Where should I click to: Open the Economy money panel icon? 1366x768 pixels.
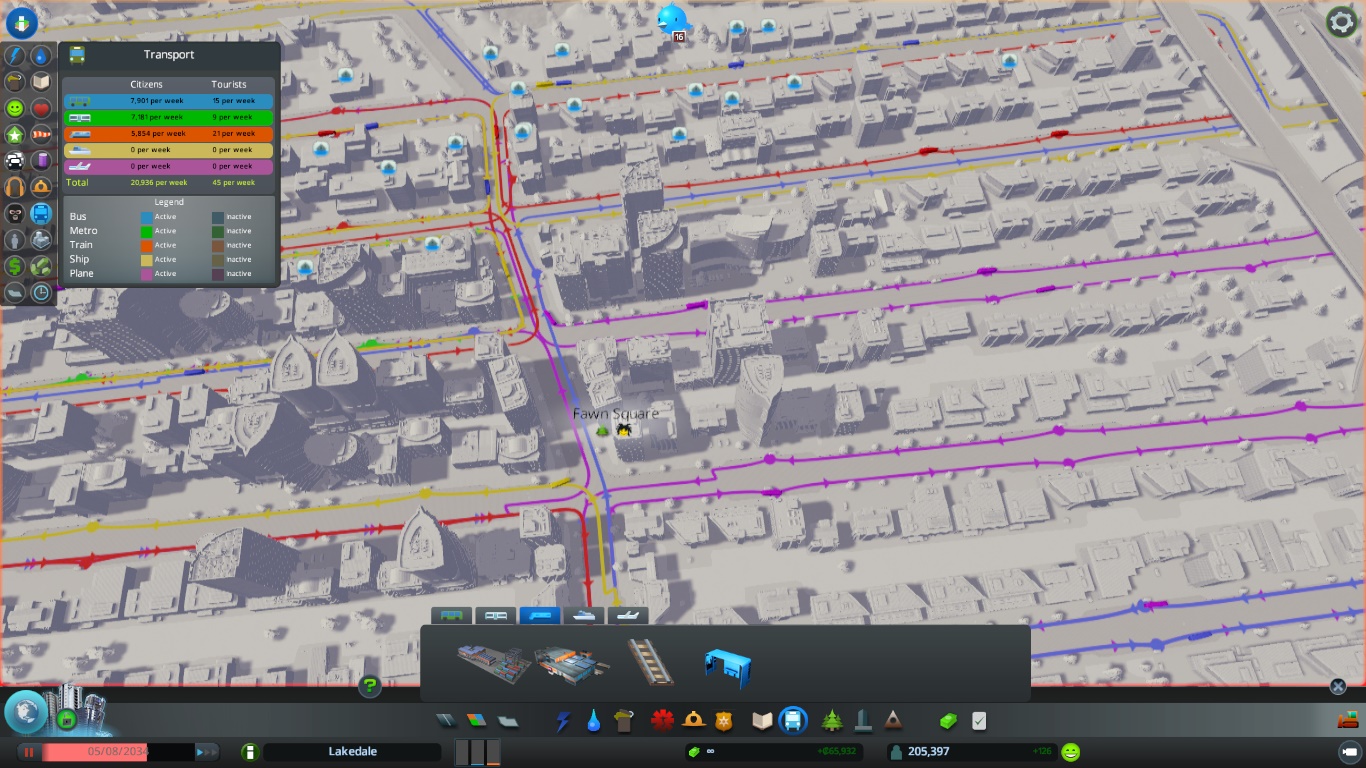click(947, 721)
